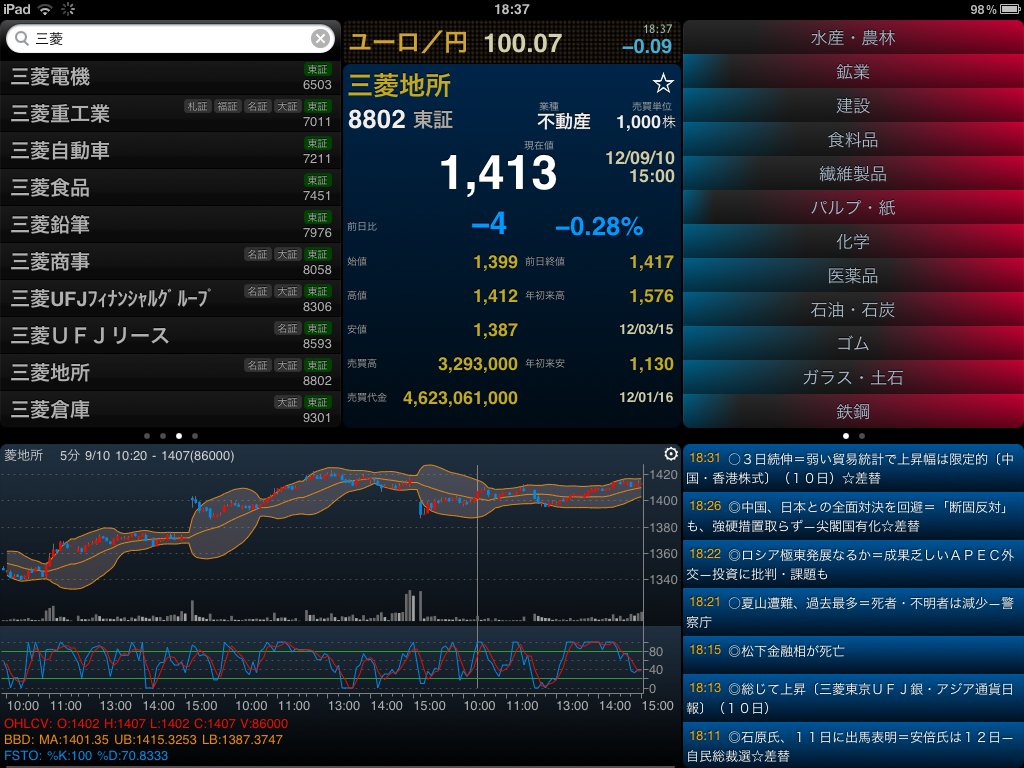Open the 食料品 sector
Screen dimensions: 1024x768
pos(853,140)
